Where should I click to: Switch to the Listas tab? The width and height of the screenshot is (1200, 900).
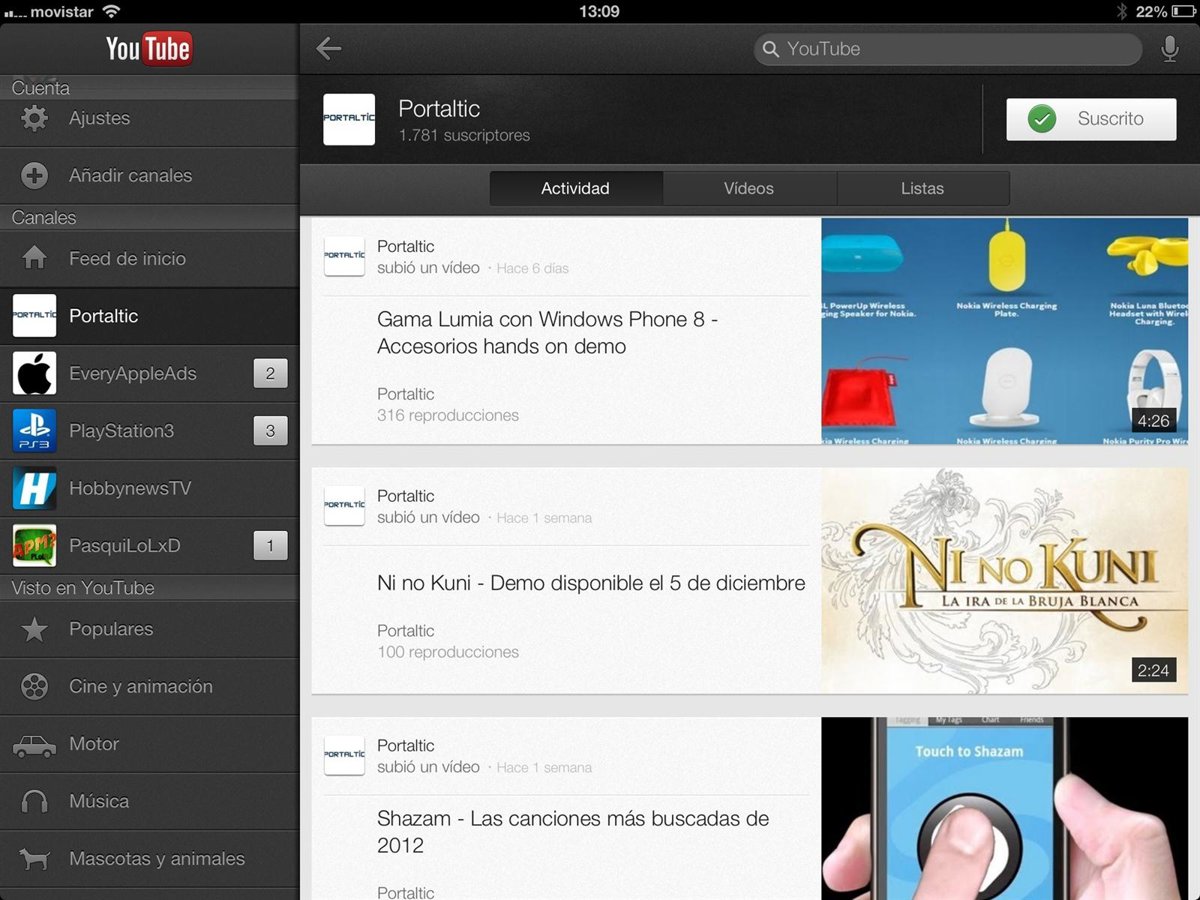pos(922,188)
